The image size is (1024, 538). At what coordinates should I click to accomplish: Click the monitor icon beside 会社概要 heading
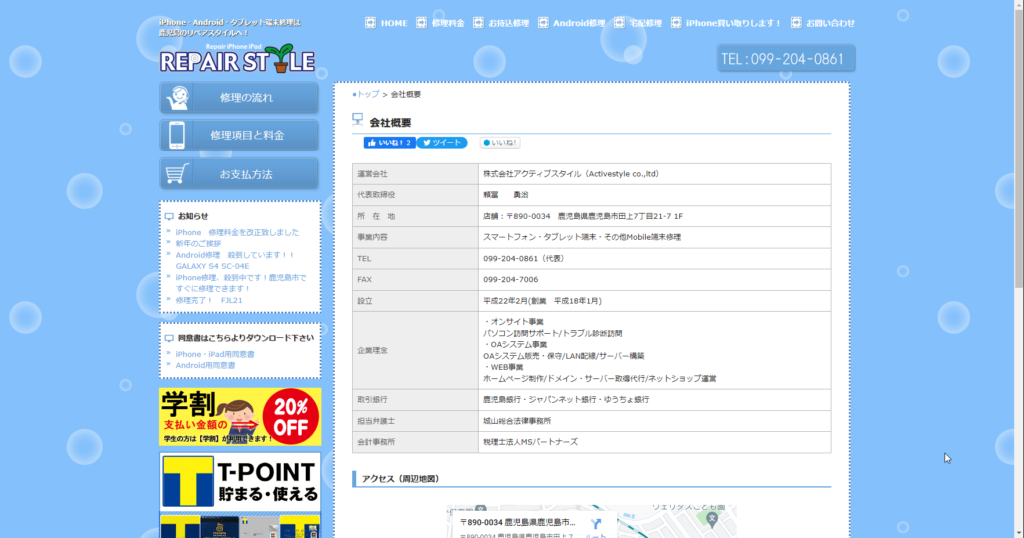pos(358,119)
